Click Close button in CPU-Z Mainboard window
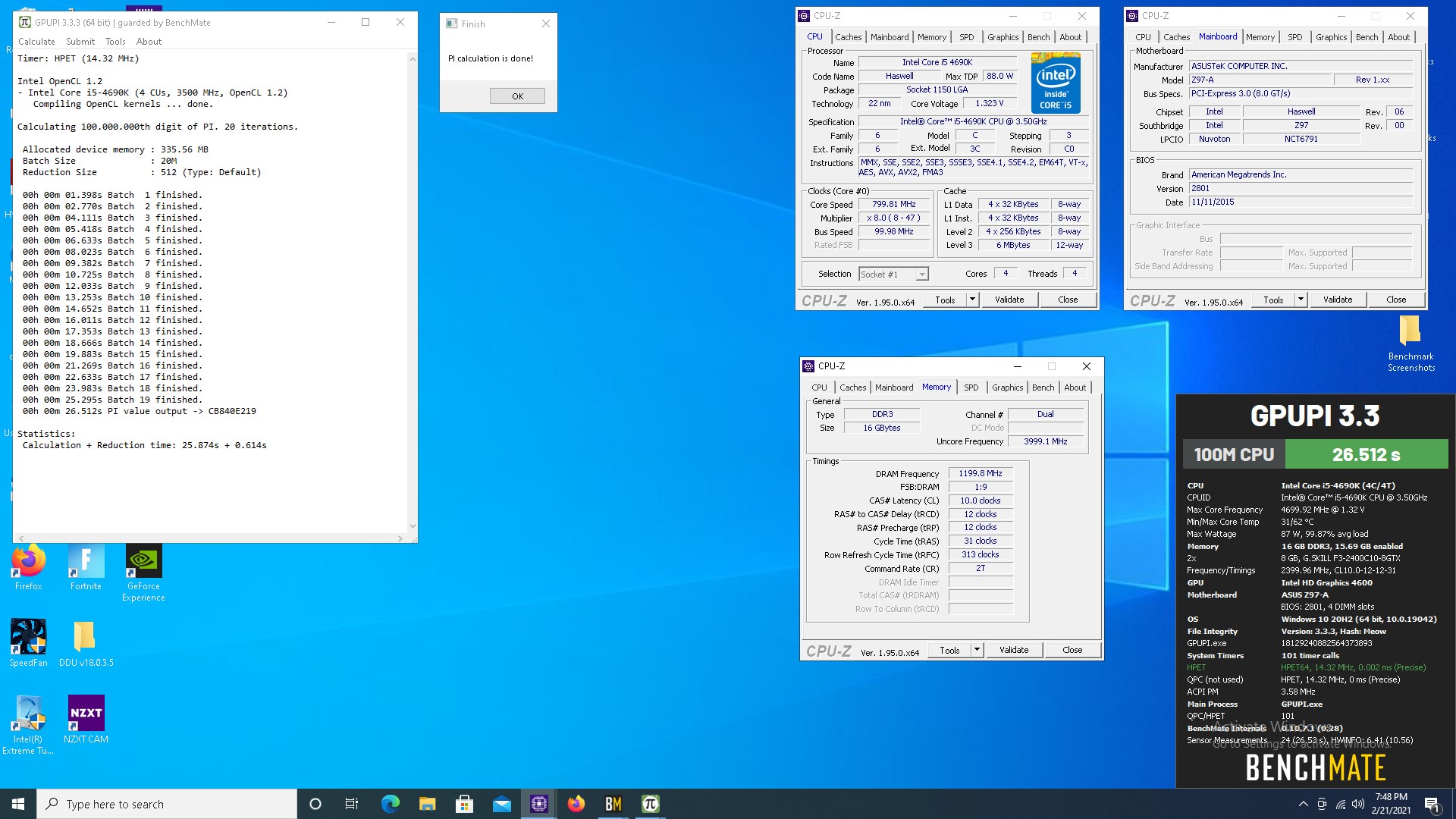This screenshot has height=819, width=1456. pos(1396,300)
